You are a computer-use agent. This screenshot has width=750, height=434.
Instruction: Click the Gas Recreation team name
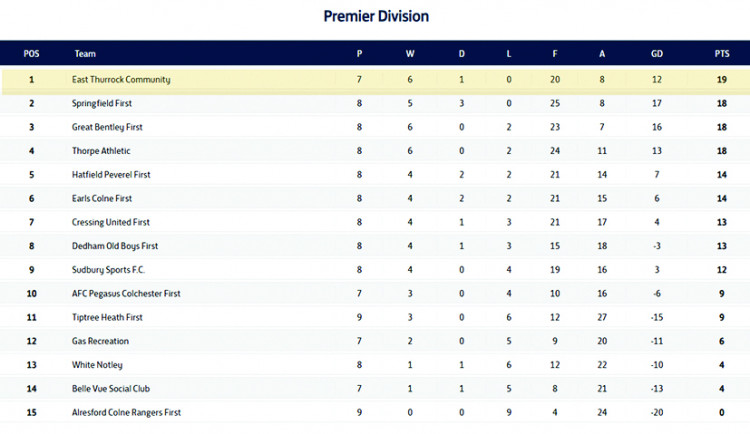(100, 341)
